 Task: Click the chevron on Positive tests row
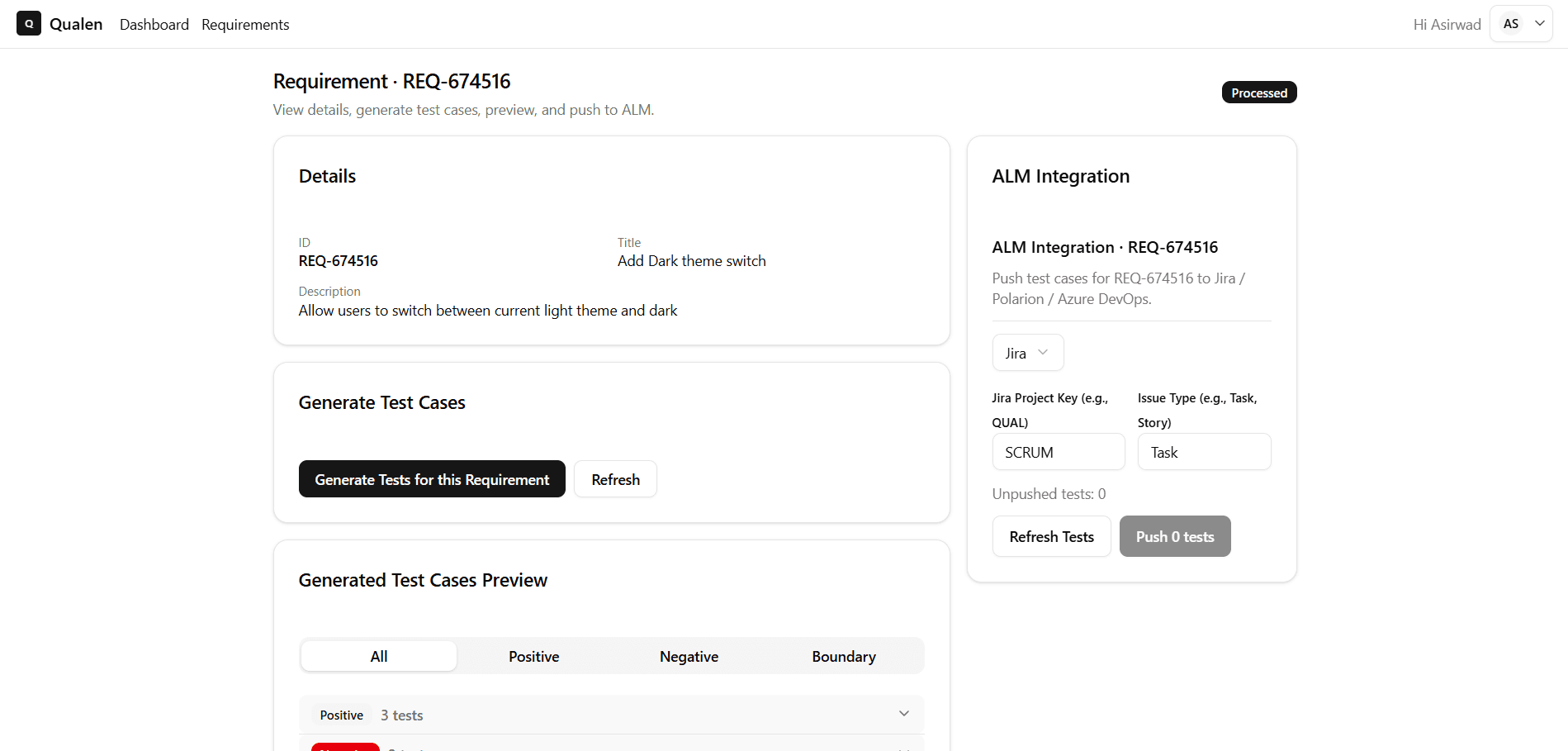903,714
